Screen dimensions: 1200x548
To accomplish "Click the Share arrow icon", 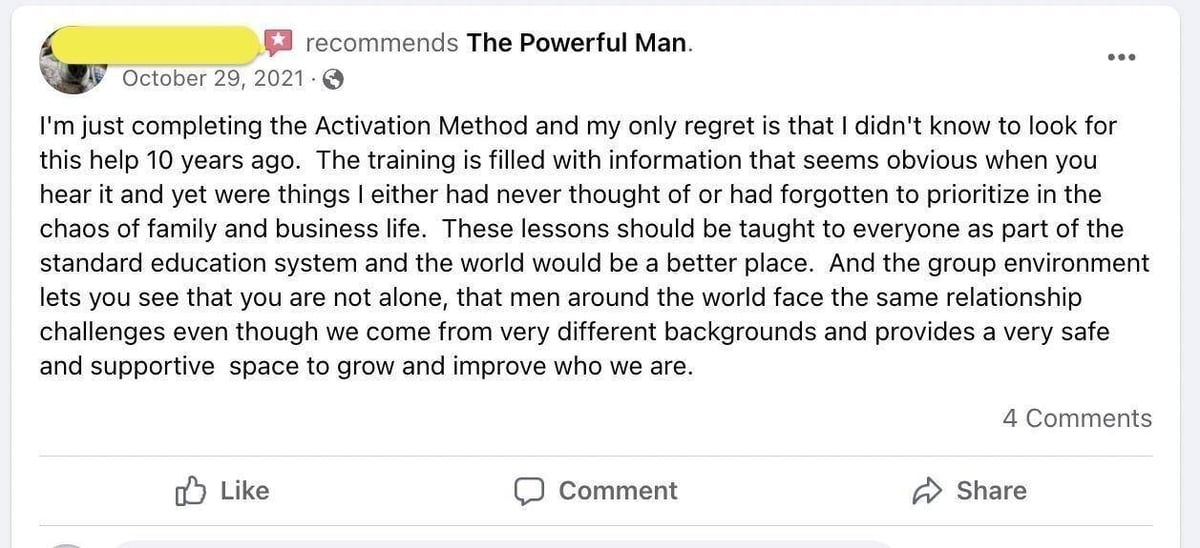I will (928, 491).
